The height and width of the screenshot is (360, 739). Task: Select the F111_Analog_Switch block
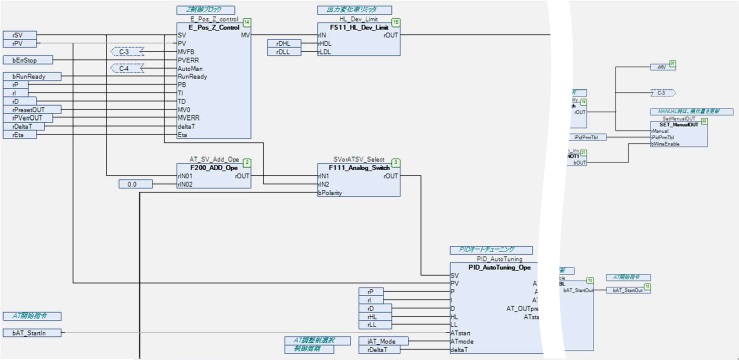pyautogui.click(x=359, y=180)
